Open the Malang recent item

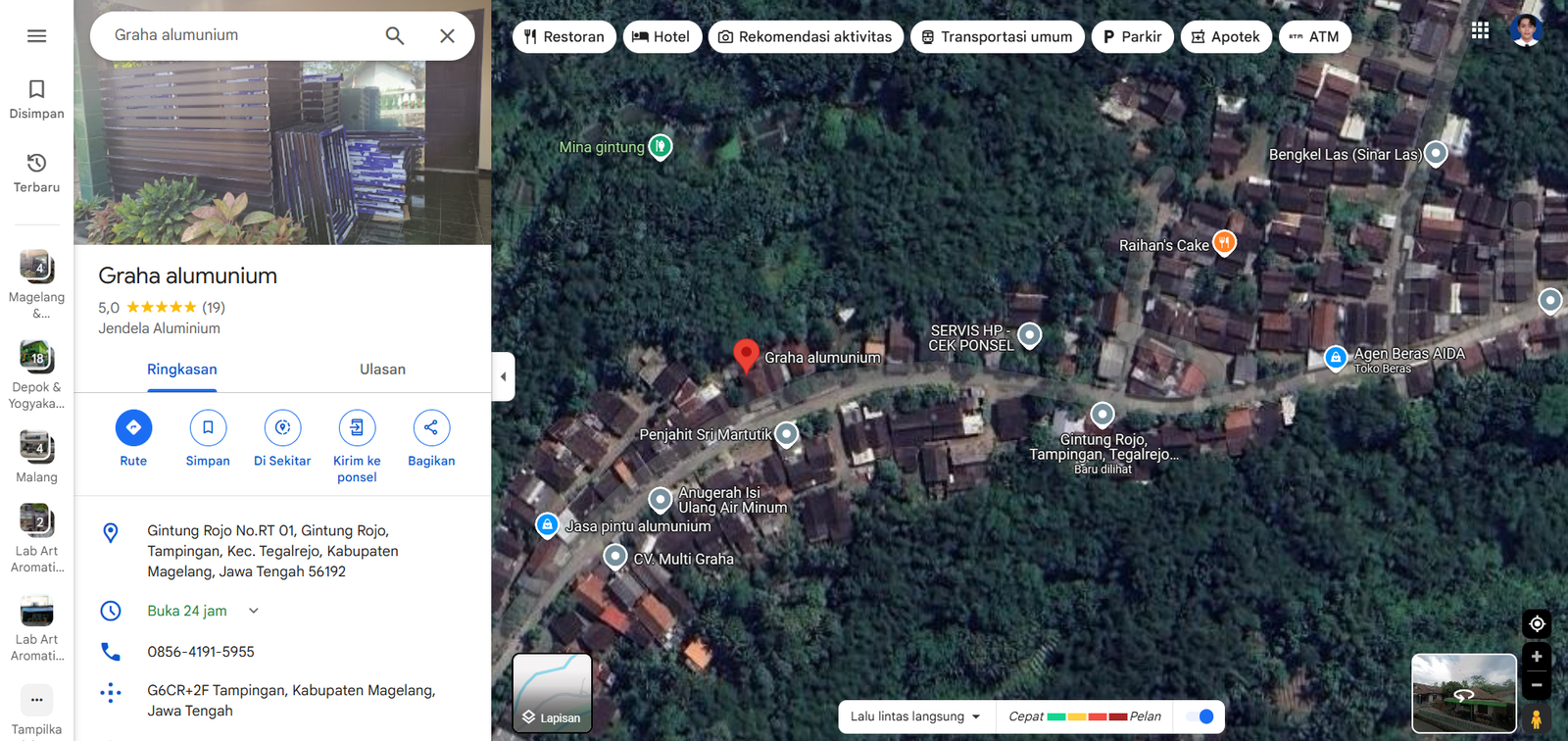36,457
